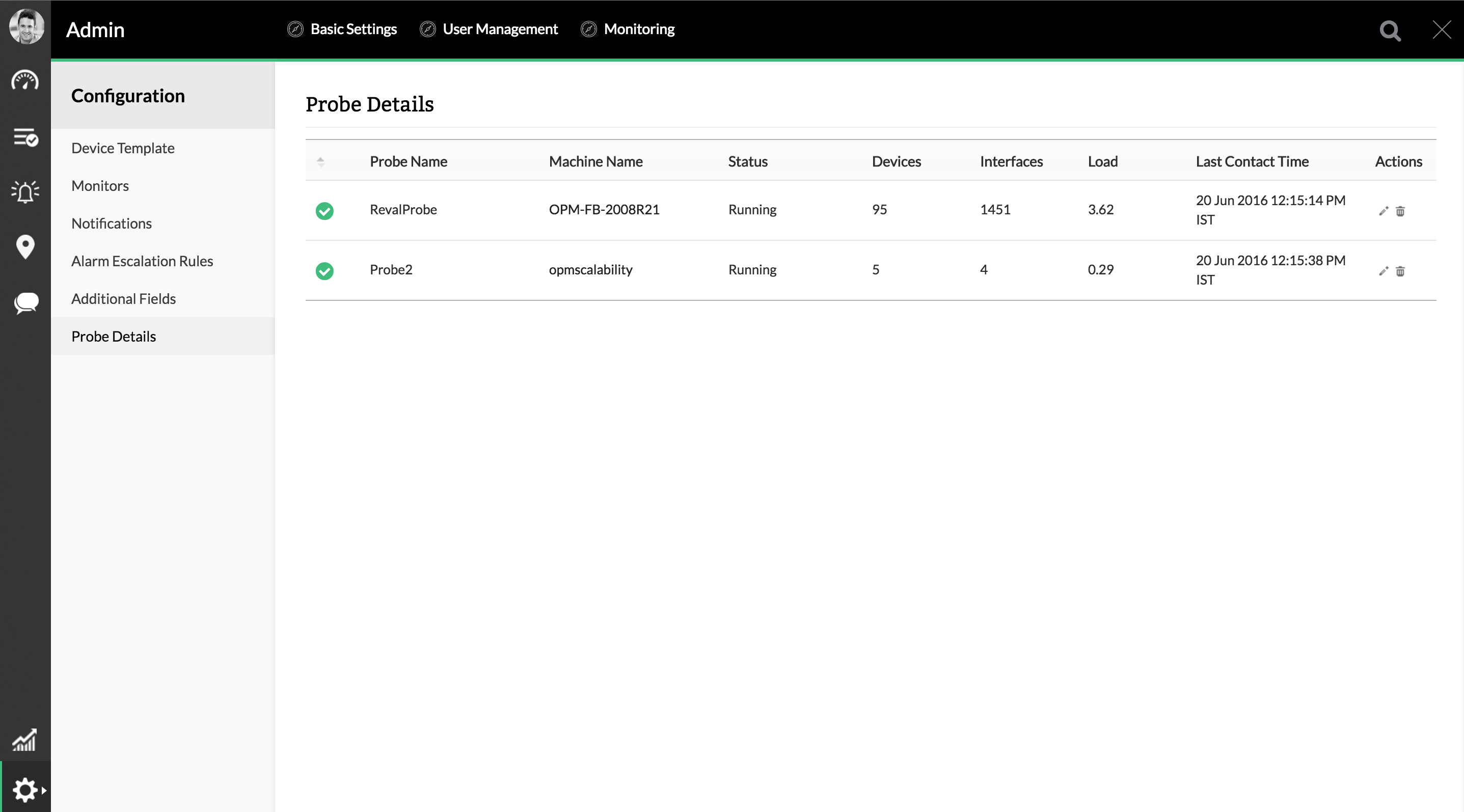Click the green status check for Probe2
The image size is (1464, 812).
pyautogui.click(x=324, y=271)
